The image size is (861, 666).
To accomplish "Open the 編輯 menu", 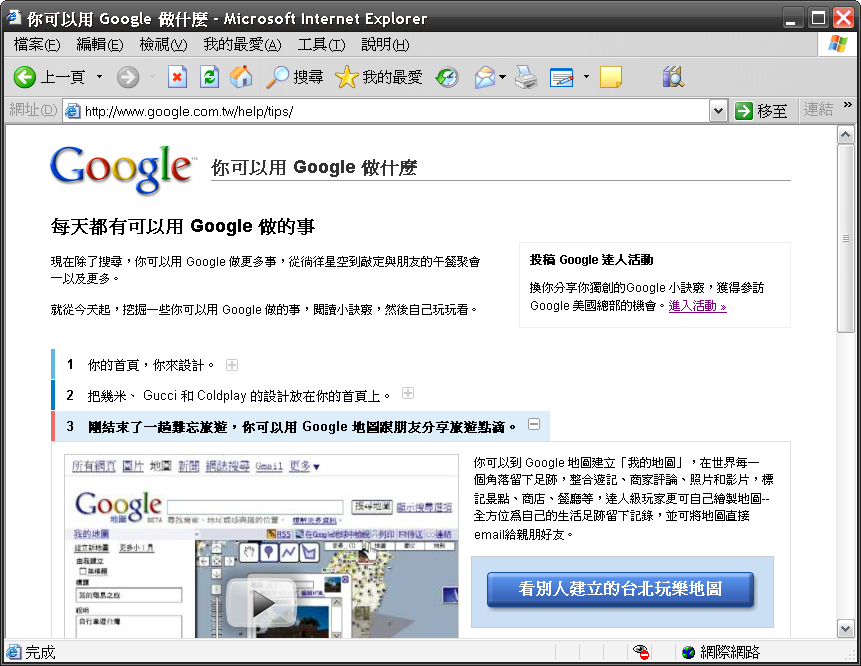I will (100, 44).
